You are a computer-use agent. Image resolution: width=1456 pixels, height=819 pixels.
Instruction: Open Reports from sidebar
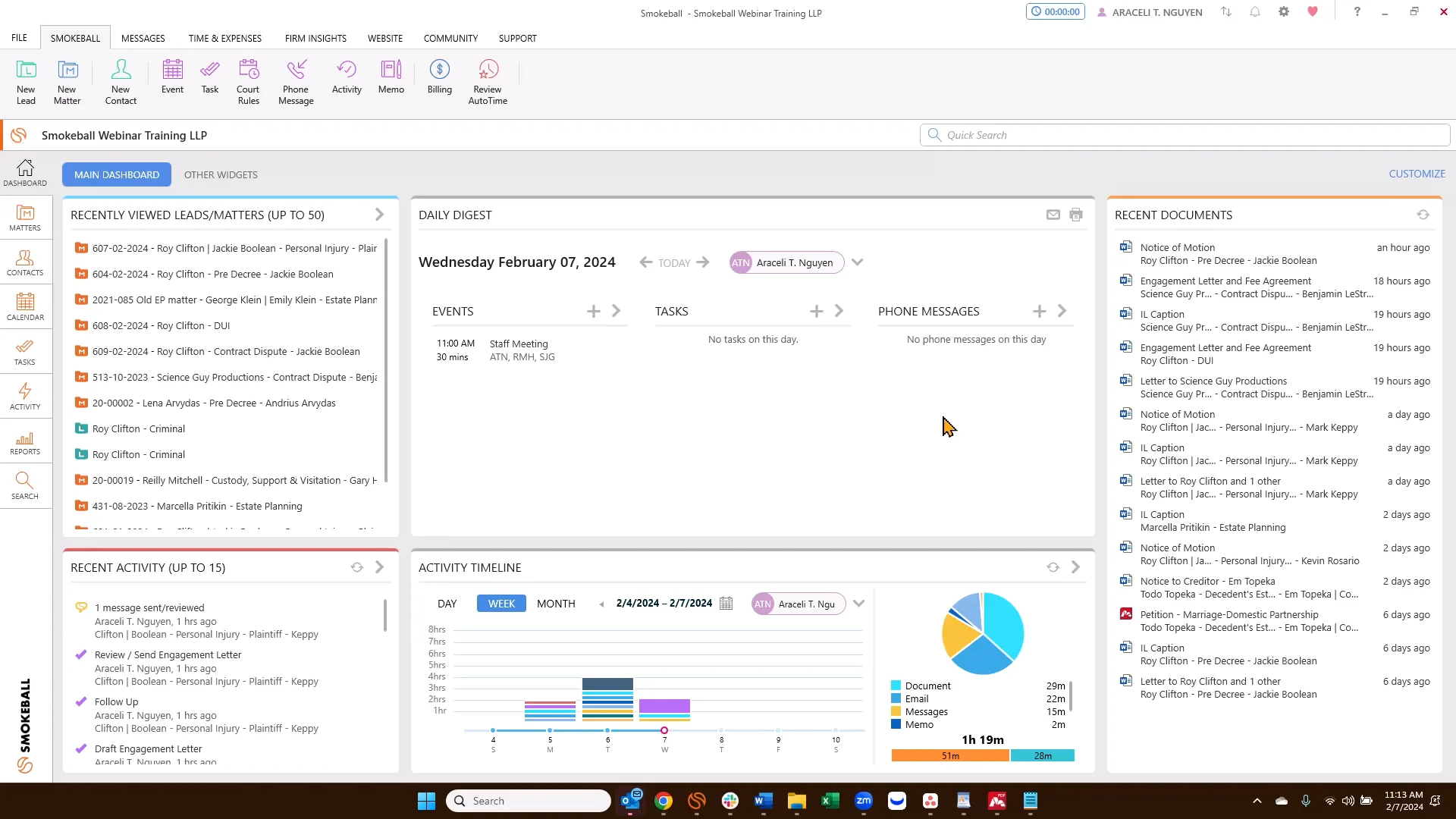pyautogui.click(x=25, y=442)
